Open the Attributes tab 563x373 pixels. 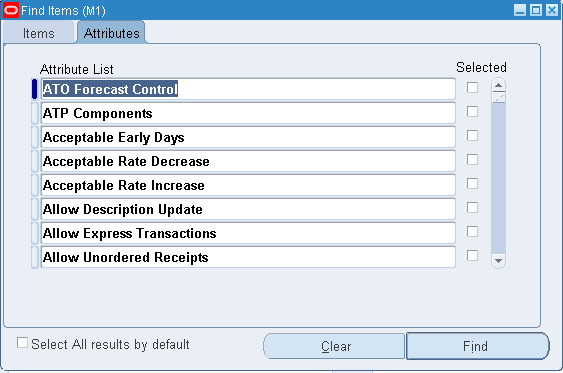[x=111, y=33]
